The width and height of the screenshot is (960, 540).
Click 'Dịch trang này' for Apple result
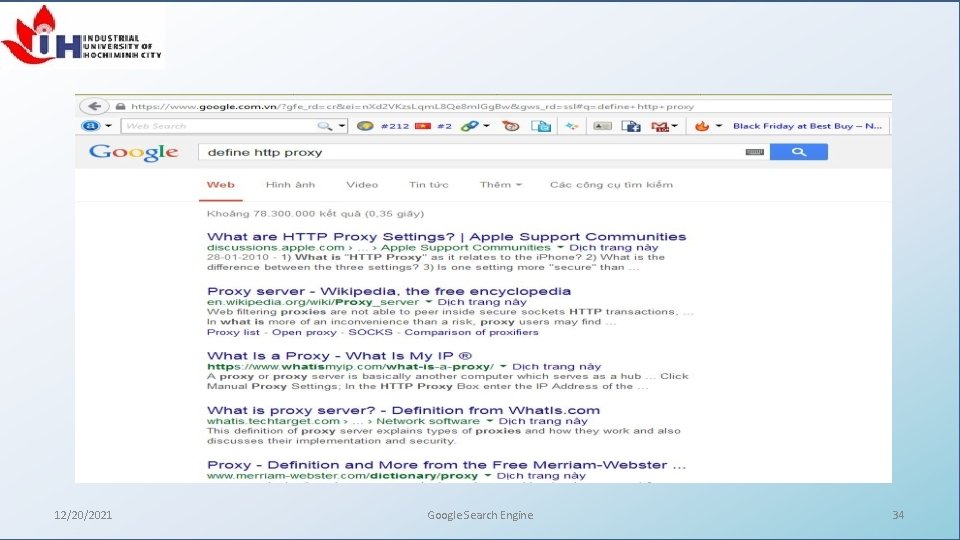coord(613,248)
